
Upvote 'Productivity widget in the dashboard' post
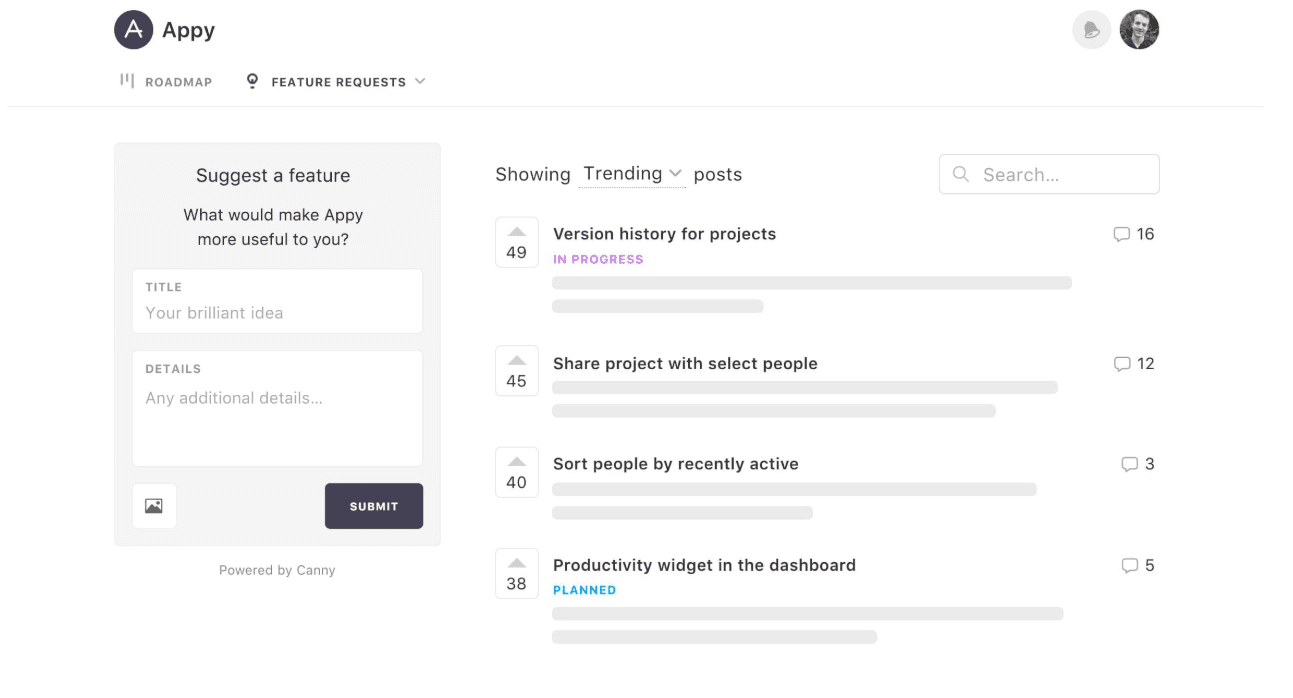click(517, 573)
